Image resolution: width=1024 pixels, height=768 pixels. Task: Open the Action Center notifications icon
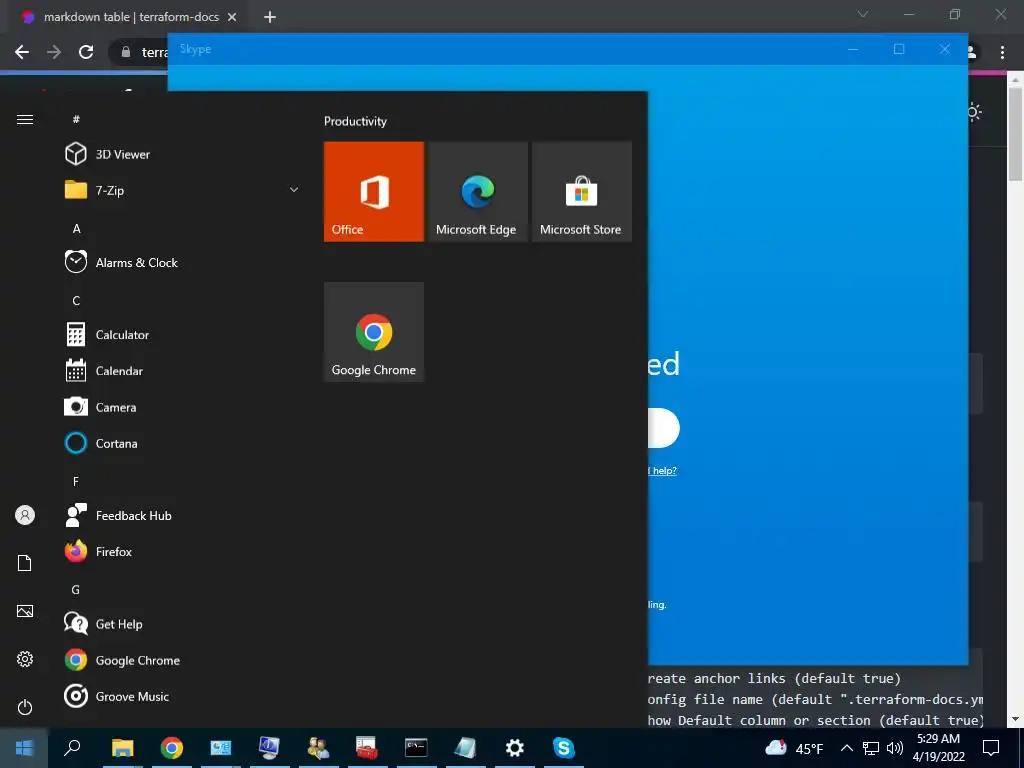pyautogui.click(x=991, y=748)
